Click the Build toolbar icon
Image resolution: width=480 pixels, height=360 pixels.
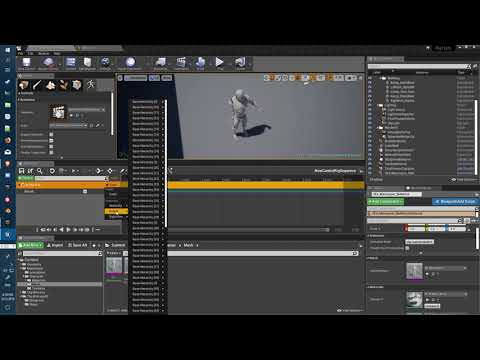click(200, 63)
